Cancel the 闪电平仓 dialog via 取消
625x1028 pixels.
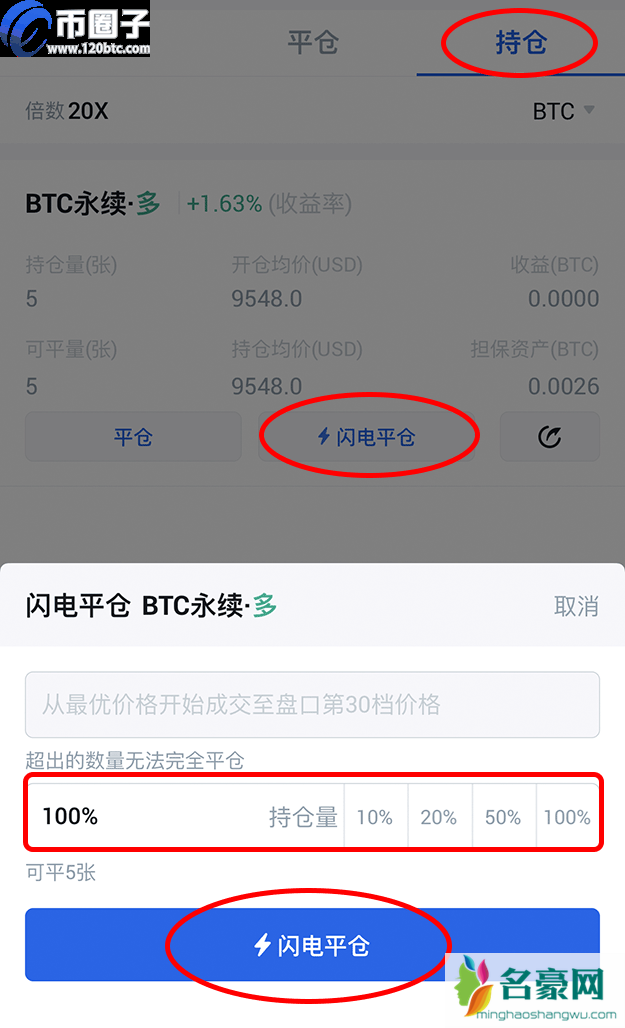576,605
